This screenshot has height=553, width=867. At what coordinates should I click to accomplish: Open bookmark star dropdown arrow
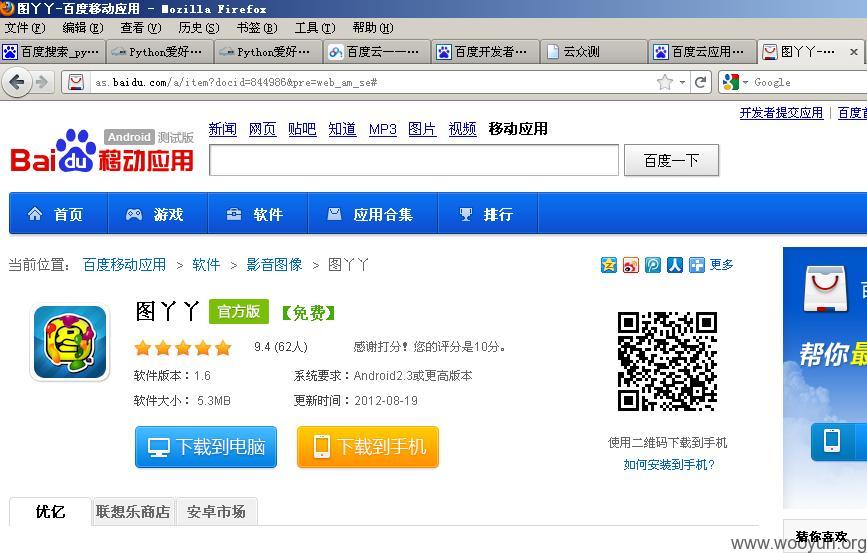coord(682,82)
